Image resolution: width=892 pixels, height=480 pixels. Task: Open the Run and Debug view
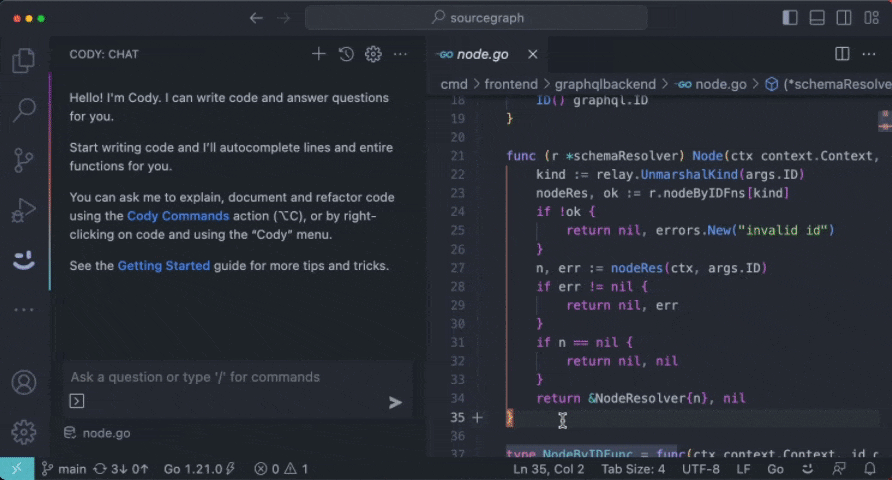pyautogui.click(x=23, y=210)
